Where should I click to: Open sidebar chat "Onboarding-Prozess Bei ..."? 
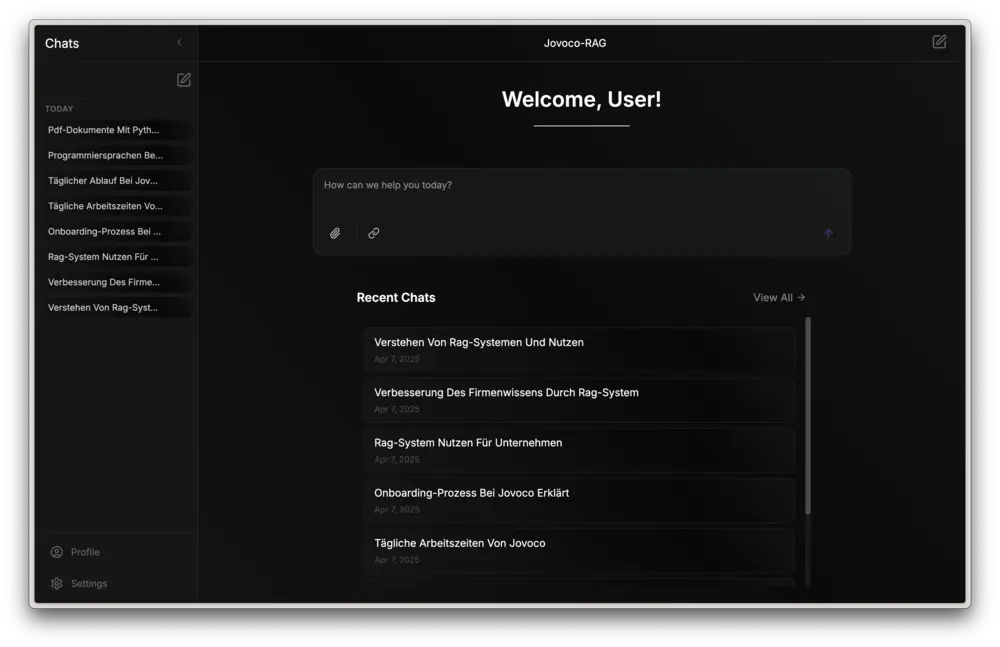tap(117, 232)
